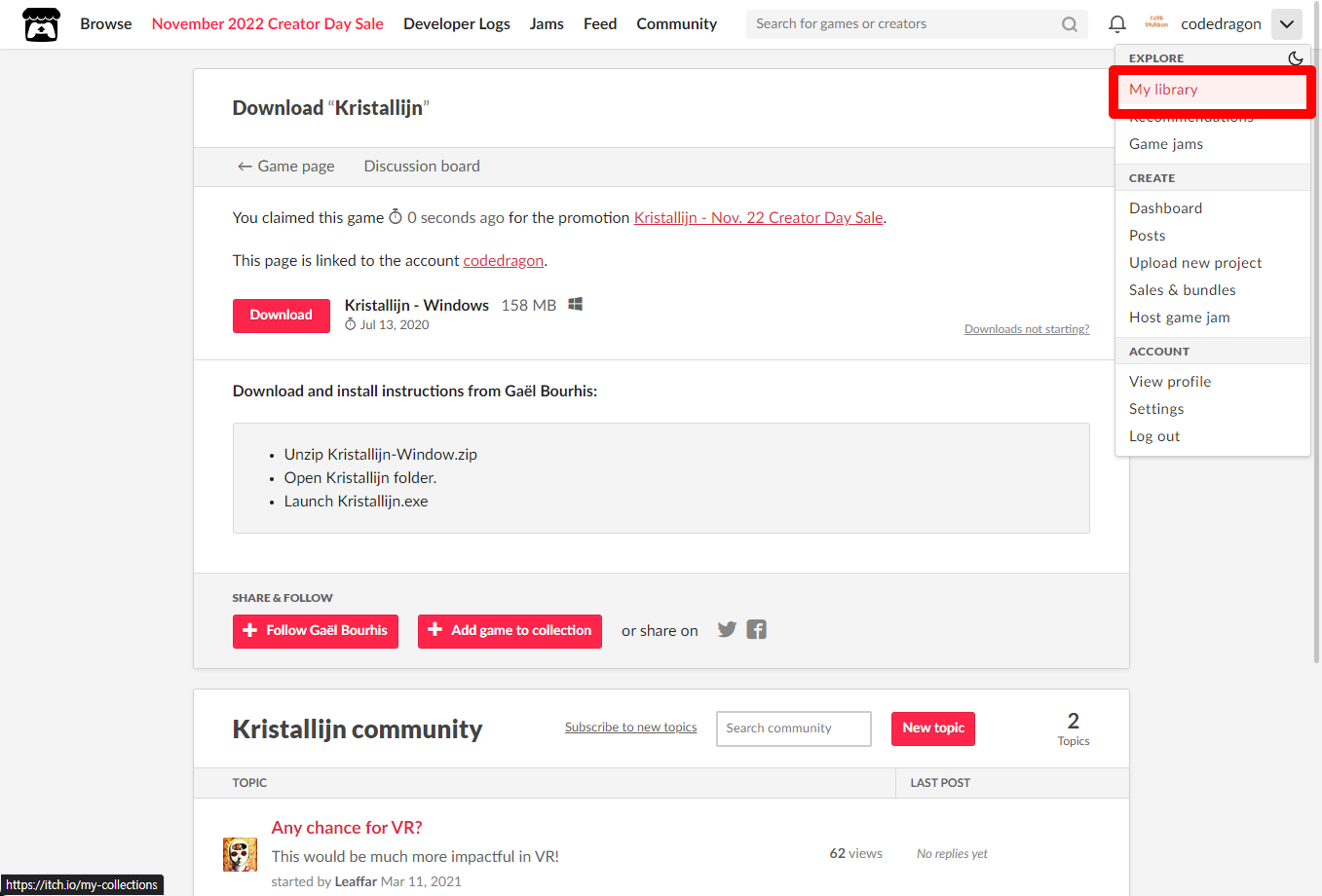Image resolution: width=1322 pixels, height=896 pixels.
Task: Choose Host game jam
Action: [1212, 317]
